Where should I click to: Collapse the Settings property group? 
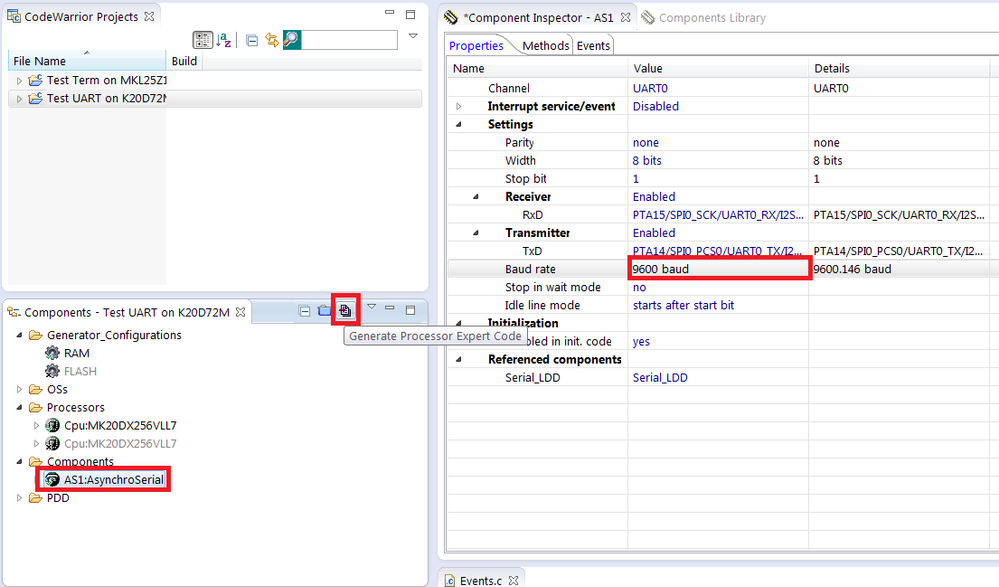coord(459,124)
